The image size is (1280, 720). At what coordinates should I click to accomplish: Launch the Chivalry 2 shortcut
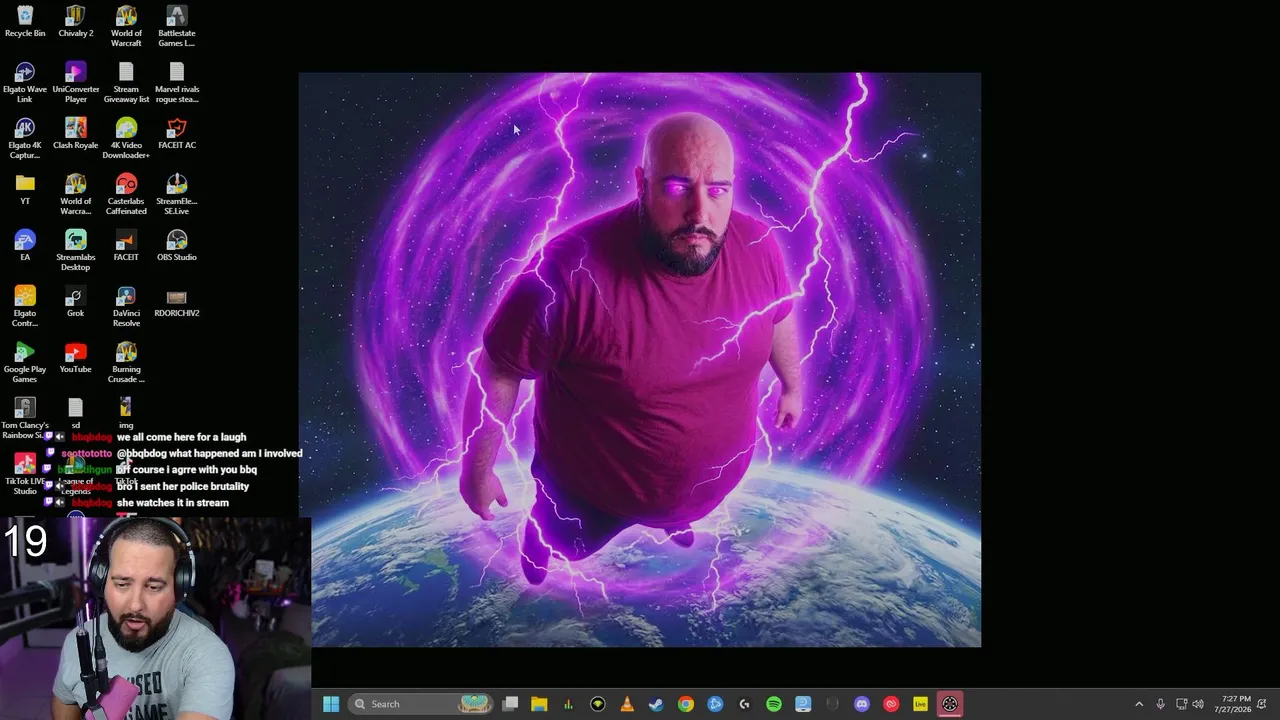pyautogui.click(x=76, y=22)
